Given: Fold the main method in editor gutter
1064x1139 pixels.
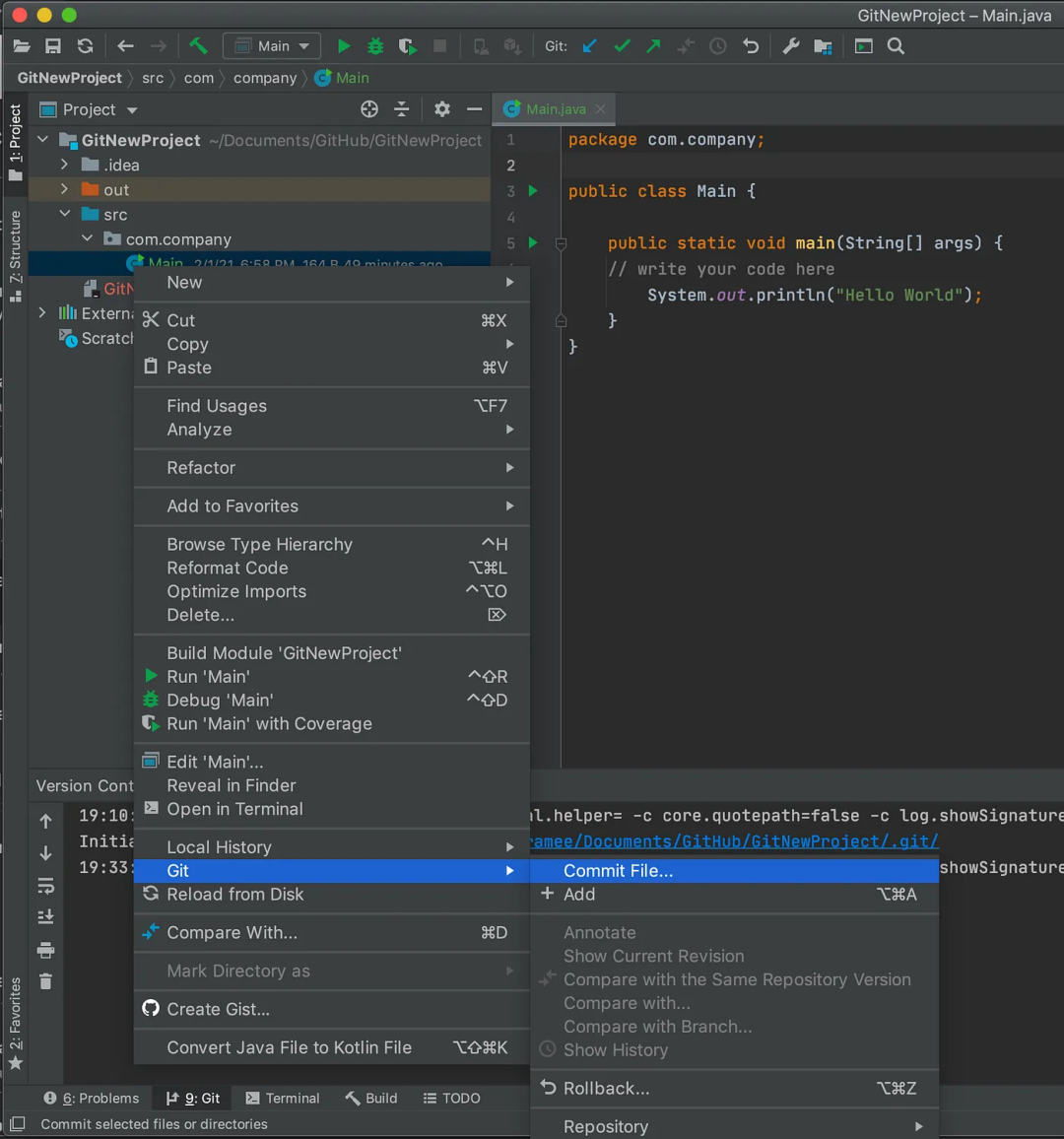Looking at the screenshot, I should pos(561,243).
